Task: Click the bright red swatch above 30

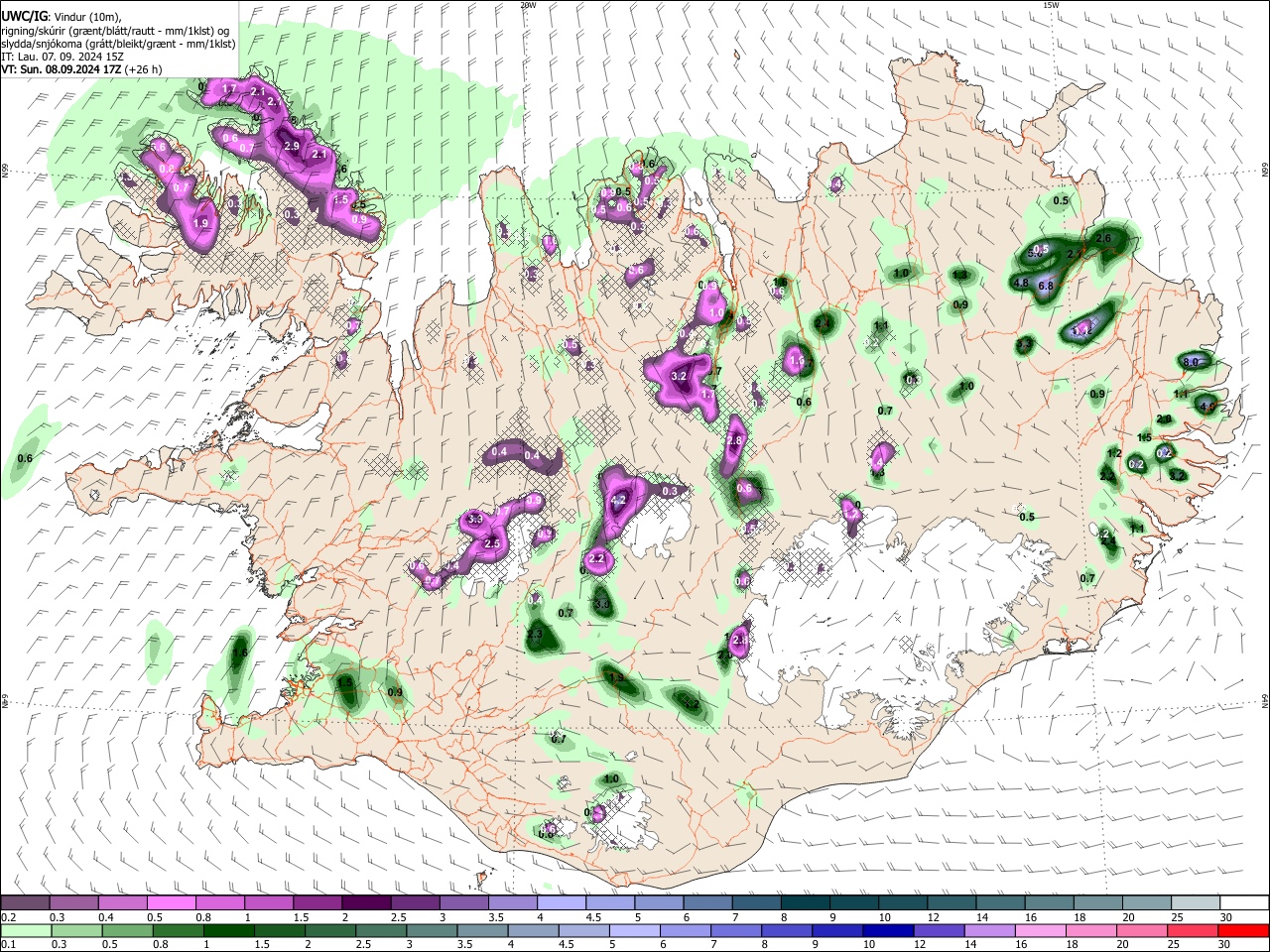Action: click(x=1244, y=930)
